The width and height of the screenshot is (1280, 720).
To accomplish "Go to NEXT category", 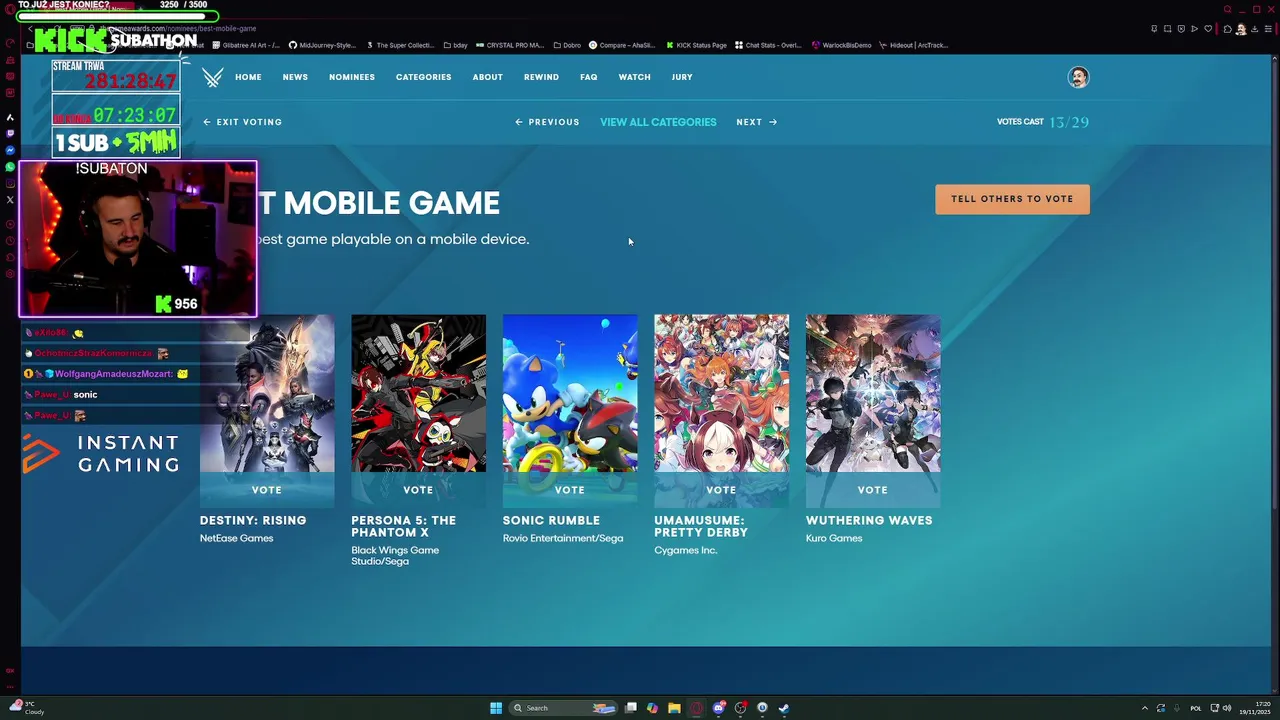I will [x=756, y=122].
